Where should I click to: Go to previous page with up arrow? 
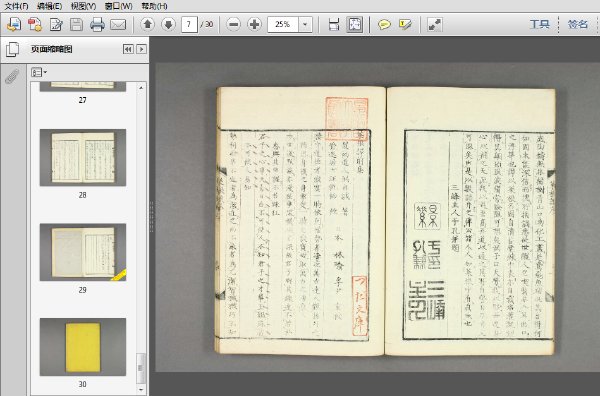click(x=148, y=24)
